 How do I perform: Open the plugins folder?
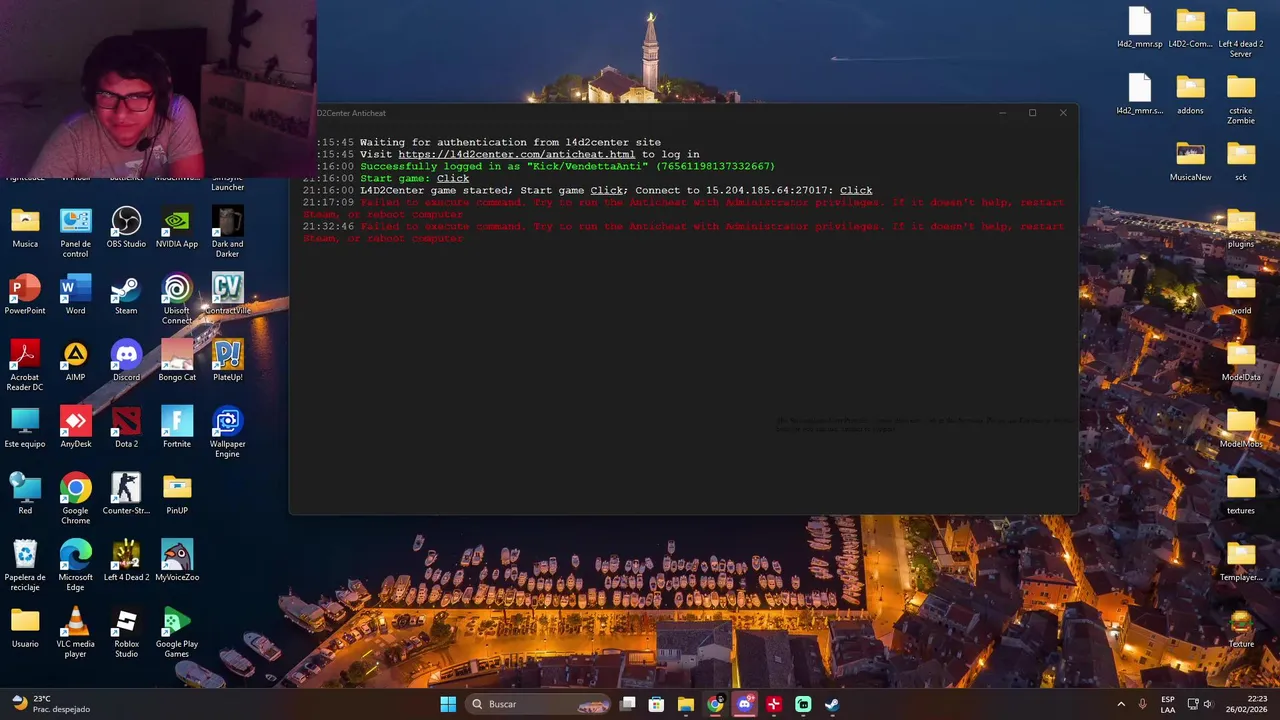(1241, 228)
